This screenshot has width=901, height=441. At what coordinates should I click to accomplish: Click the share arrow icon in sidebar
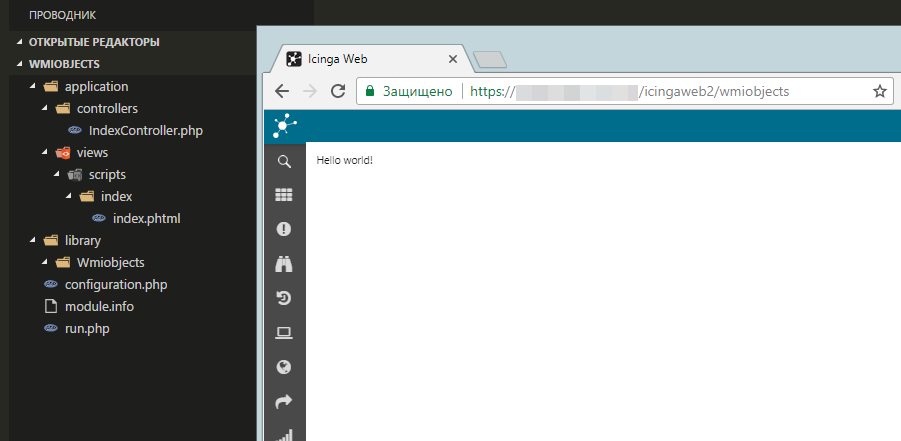tap(284, 401)
